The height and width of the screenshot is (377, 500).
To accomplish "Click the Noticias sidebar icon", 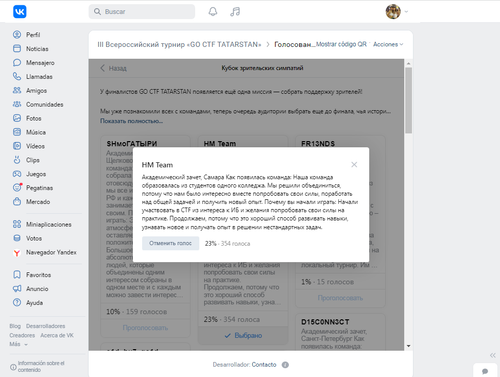I will [x=17, y=48].
